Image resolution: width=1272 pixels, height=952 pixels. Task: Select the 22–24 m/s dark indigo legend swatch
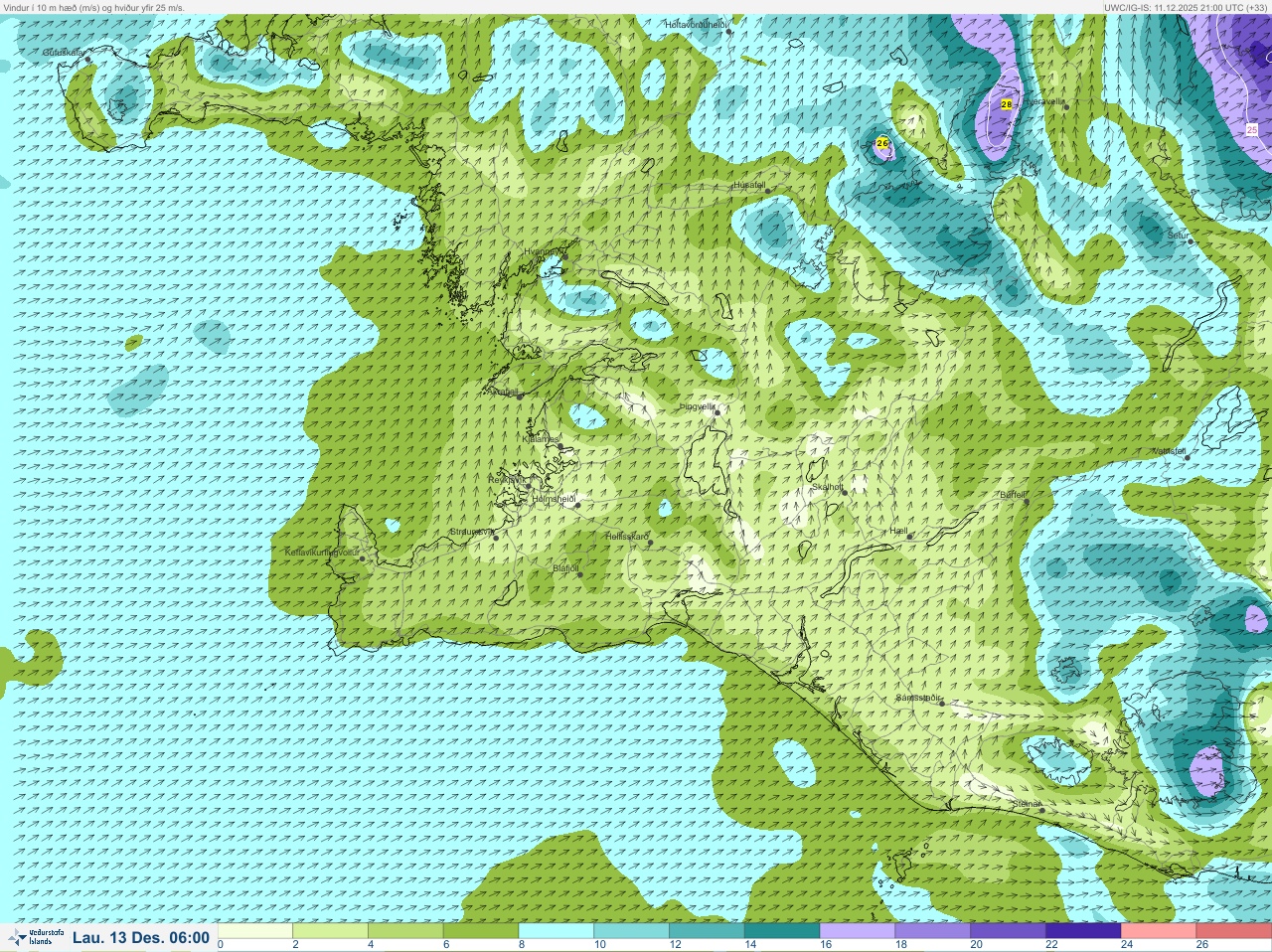(1083, 931)
